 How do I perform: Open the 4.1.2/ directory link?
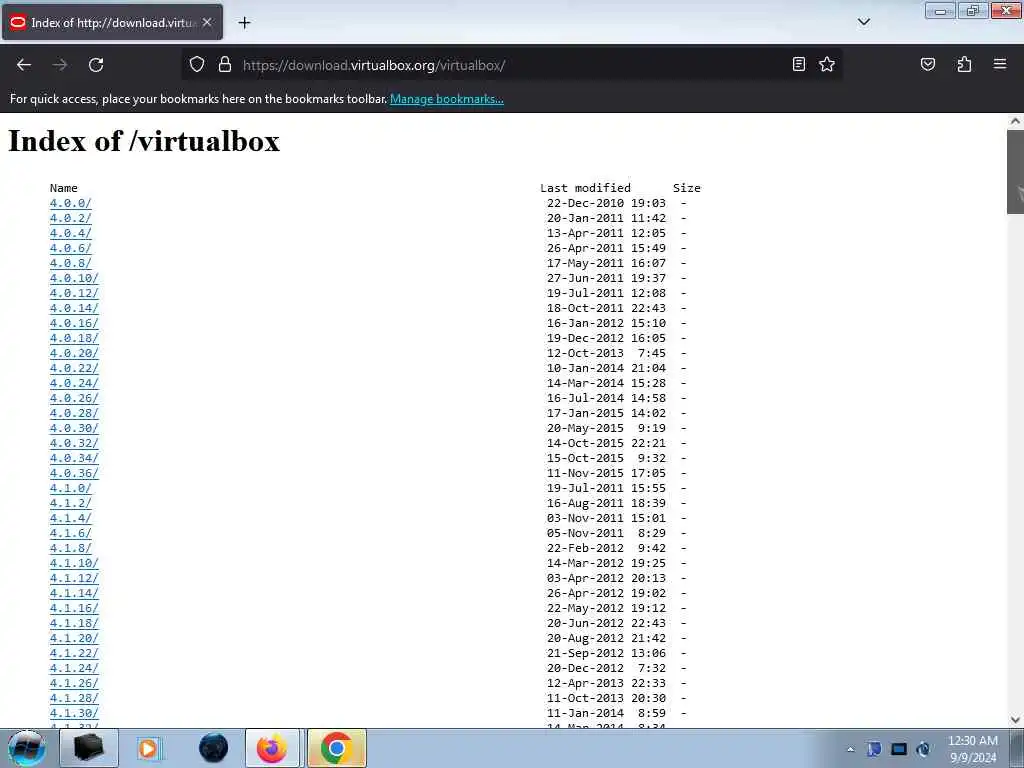click(x=71, y=504)
